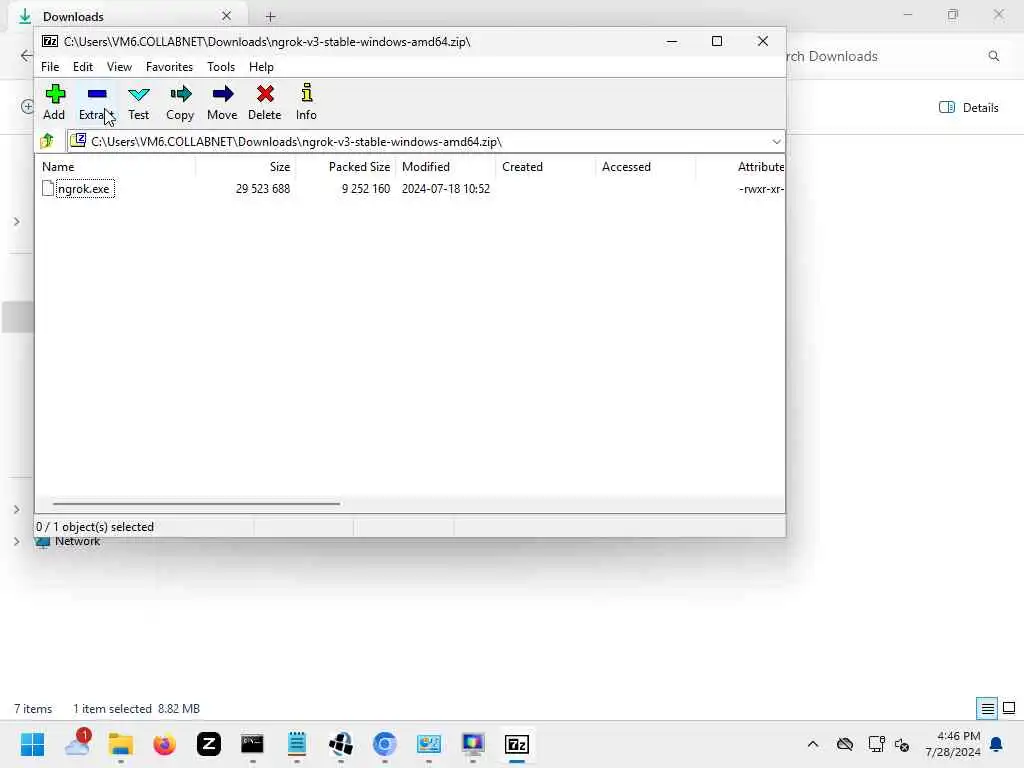Switch Explorer to large thumbnails view
The height and width of the screenshot is (768, 1024).
tap(1009, 708)
